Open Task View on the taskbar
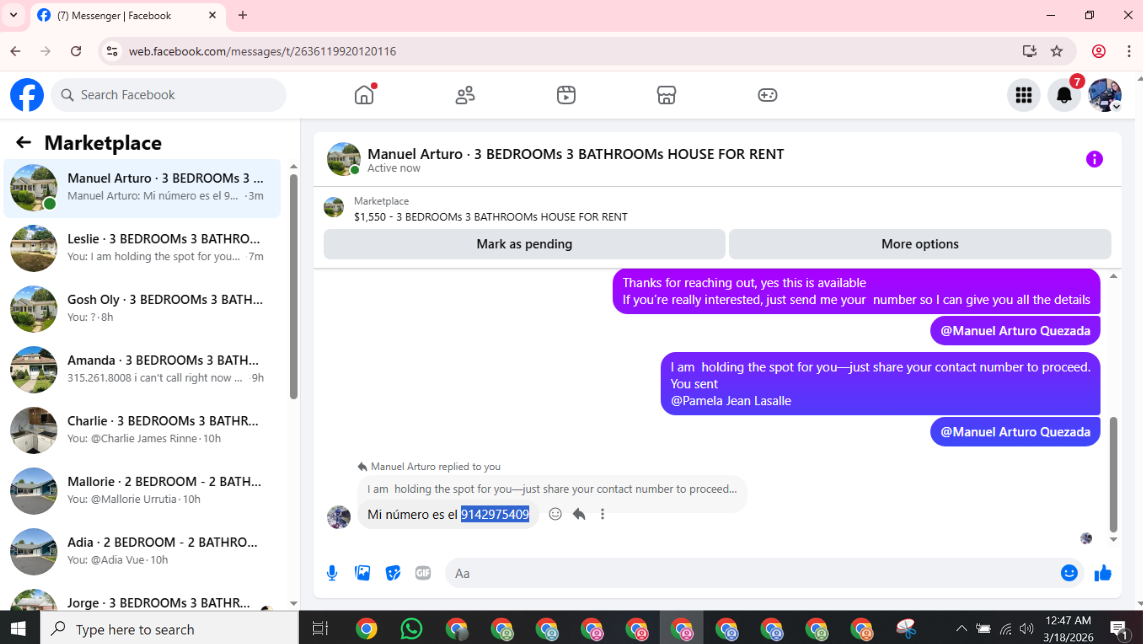 click(x=320, y=629)
